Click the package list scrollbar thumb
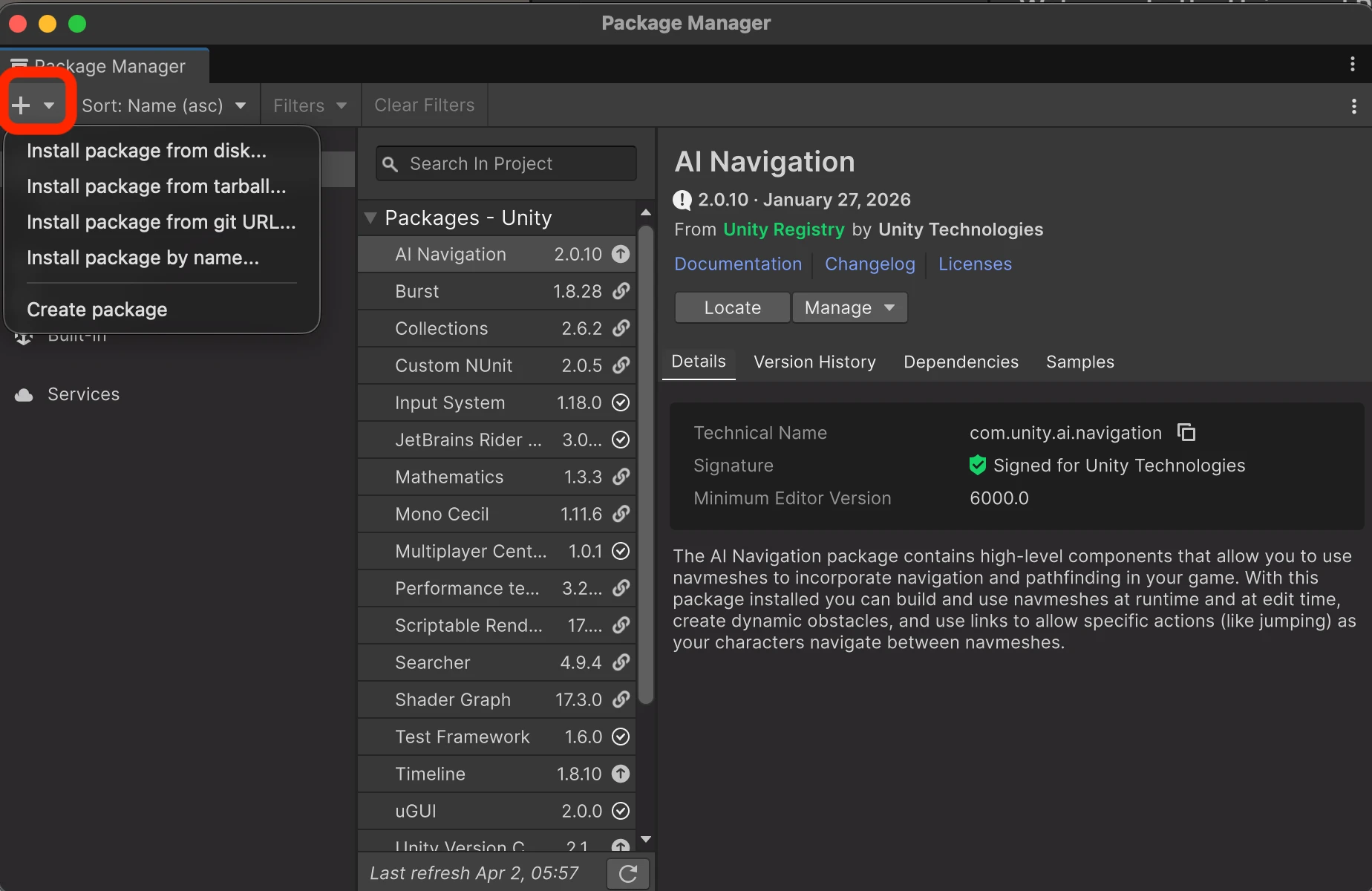The width and height of the screenshot is (1372, 891). point(646,464)
